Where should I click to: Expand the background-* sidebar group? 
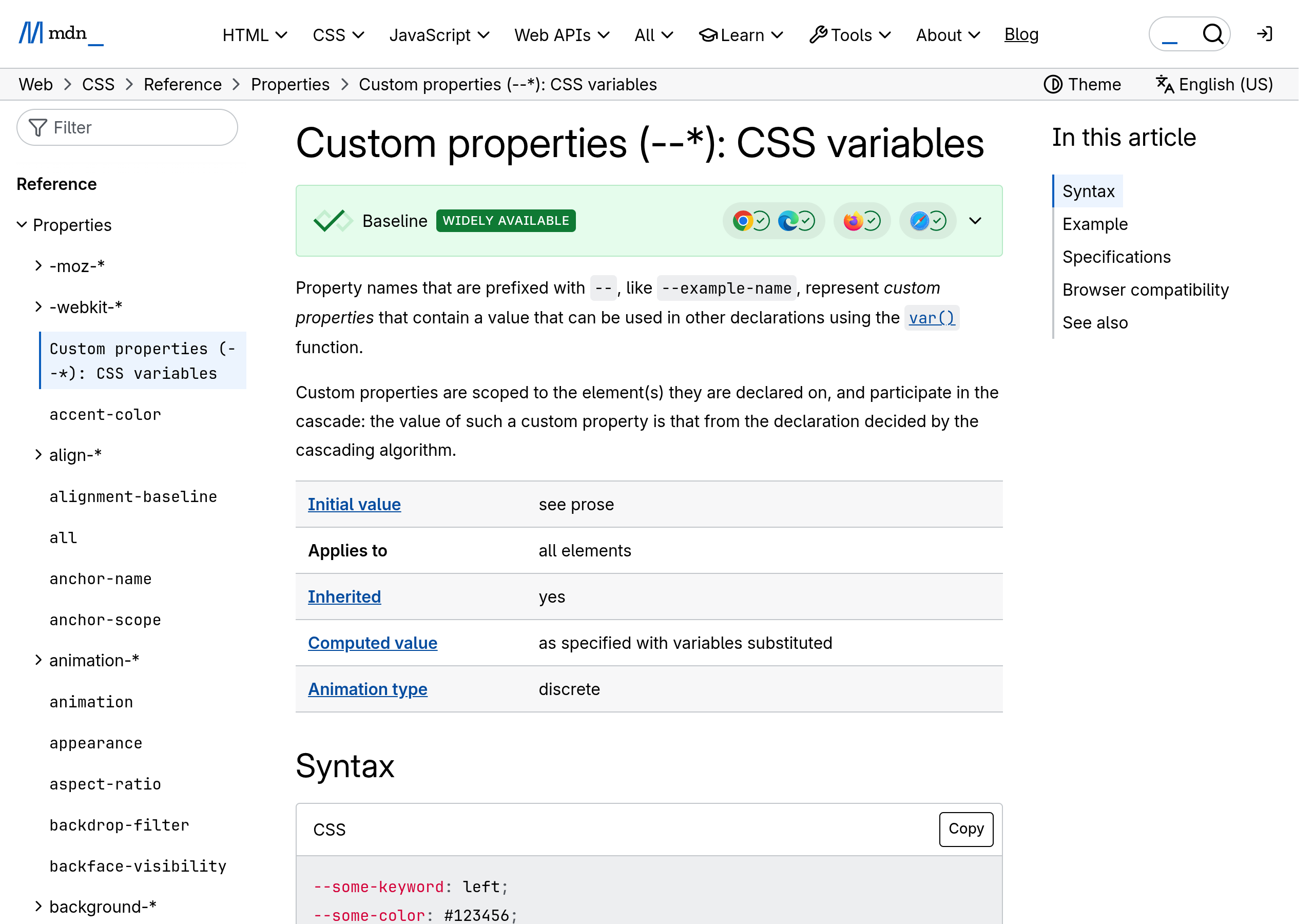pyautogui.click(x=38, y=906)
